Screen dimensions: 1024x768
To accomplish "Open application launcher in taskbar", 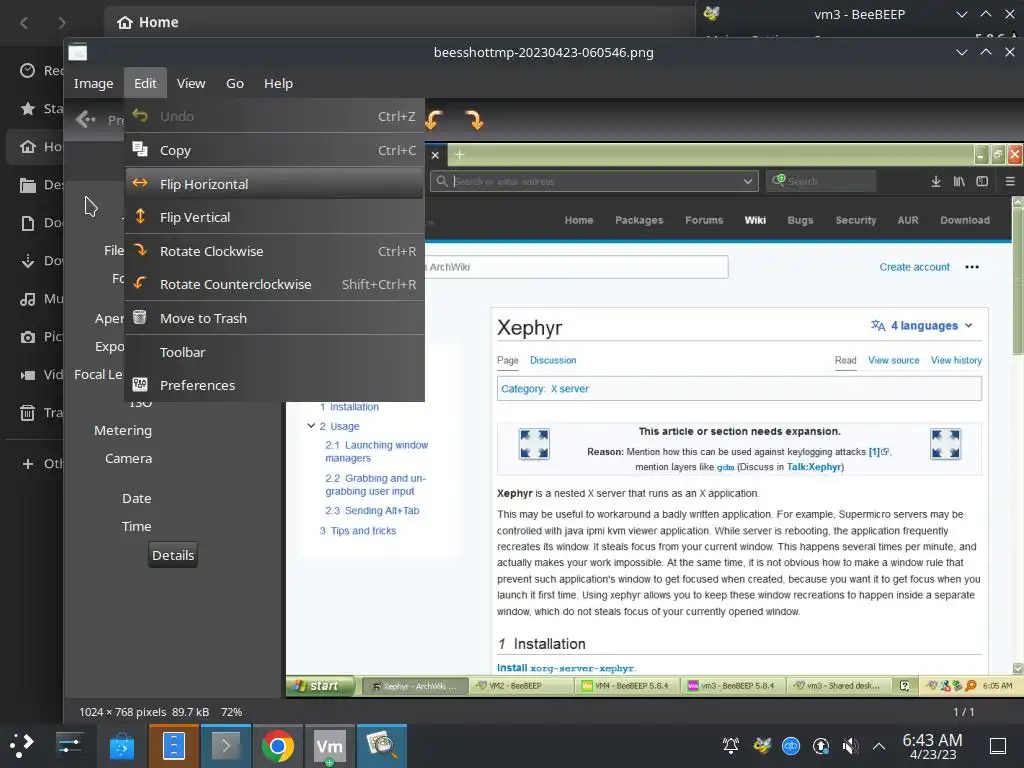I will [21, 745].
